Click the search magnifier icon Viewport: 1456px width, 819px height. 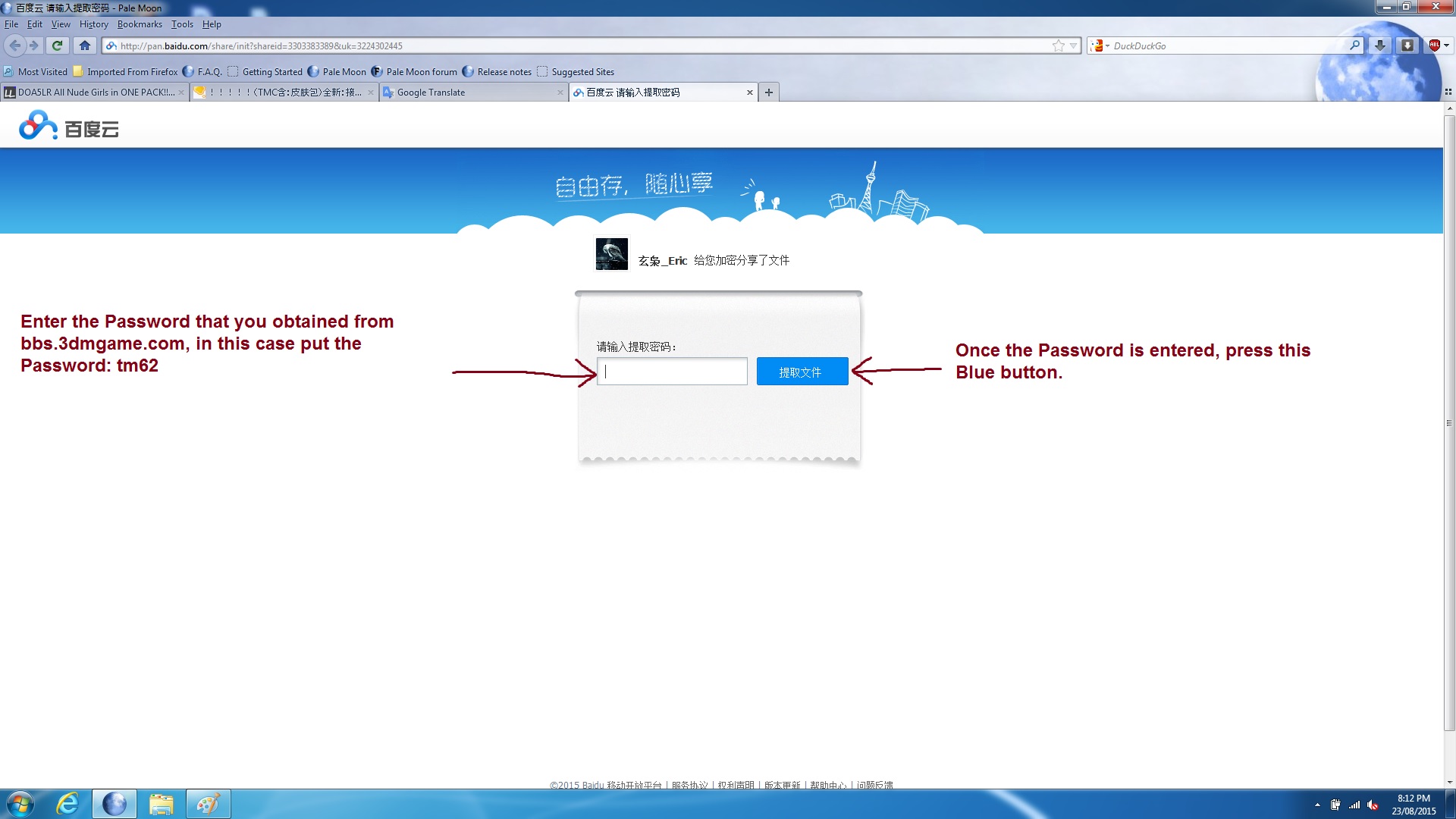click(1354, 45)
